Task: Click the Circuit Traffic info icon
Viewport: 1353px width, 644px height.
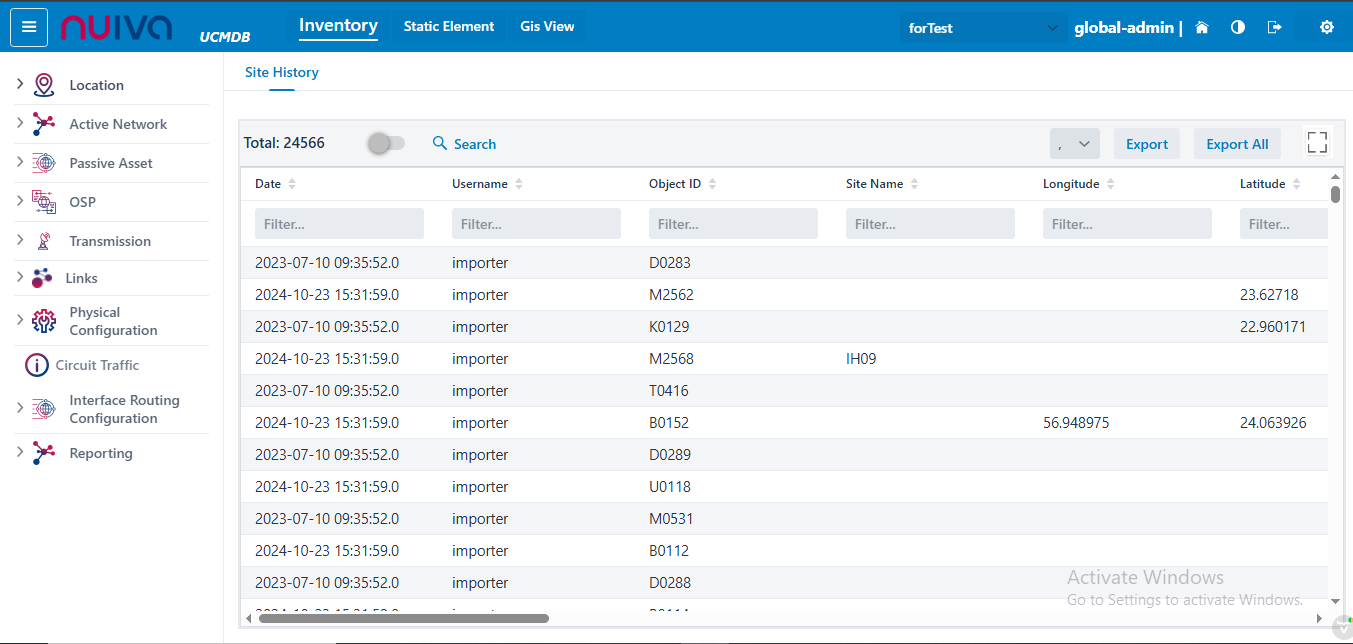Action: click(x=37, y=365)
